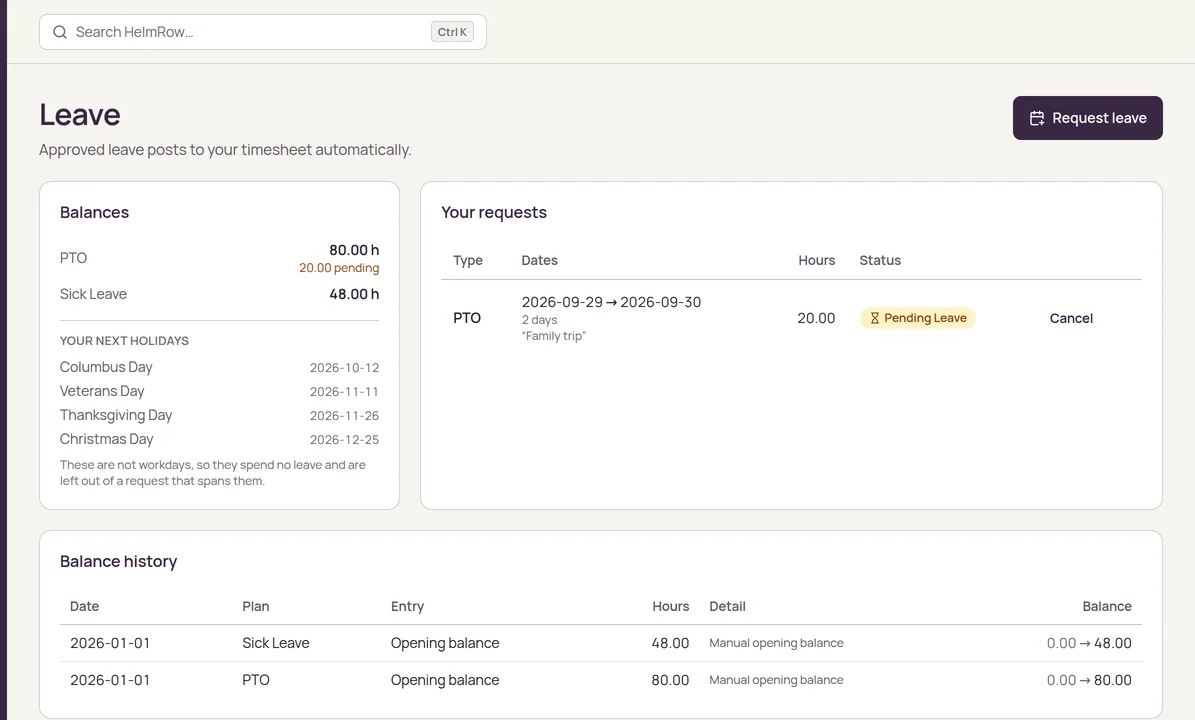Click the Entry column header
The width and height of the screenshot is (1195, 720).
[x=407, y=606]
